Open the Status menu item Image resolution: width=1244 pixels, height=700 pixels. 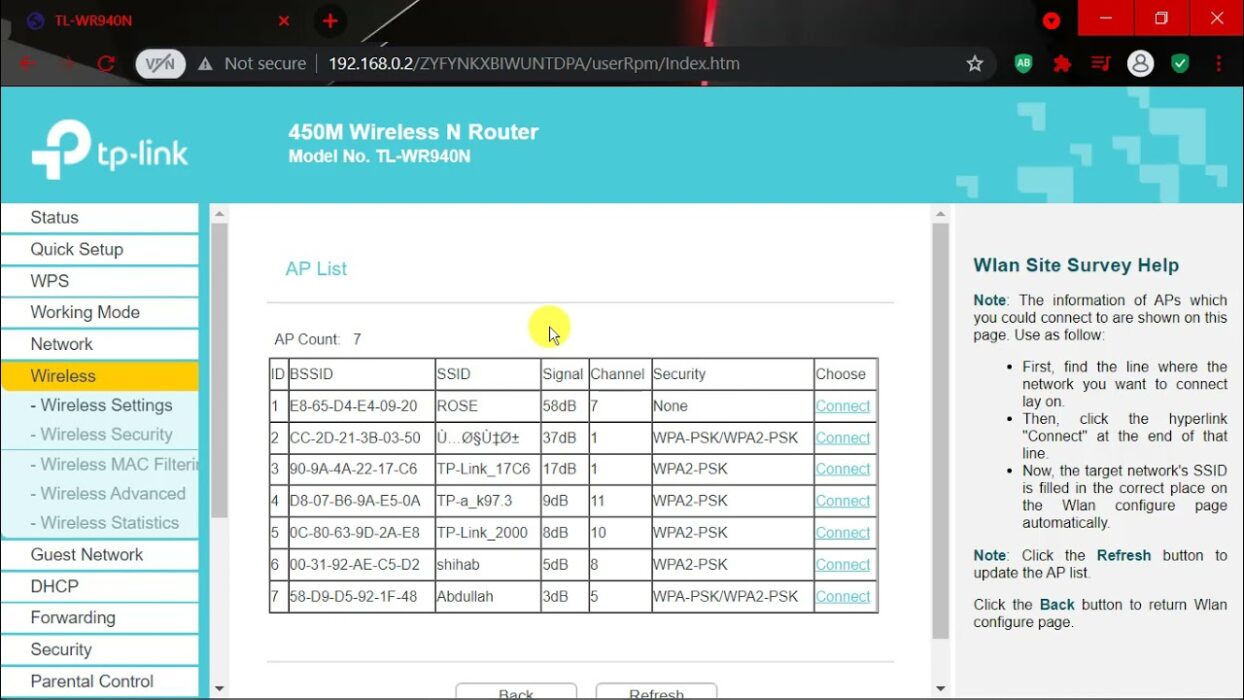100,218
